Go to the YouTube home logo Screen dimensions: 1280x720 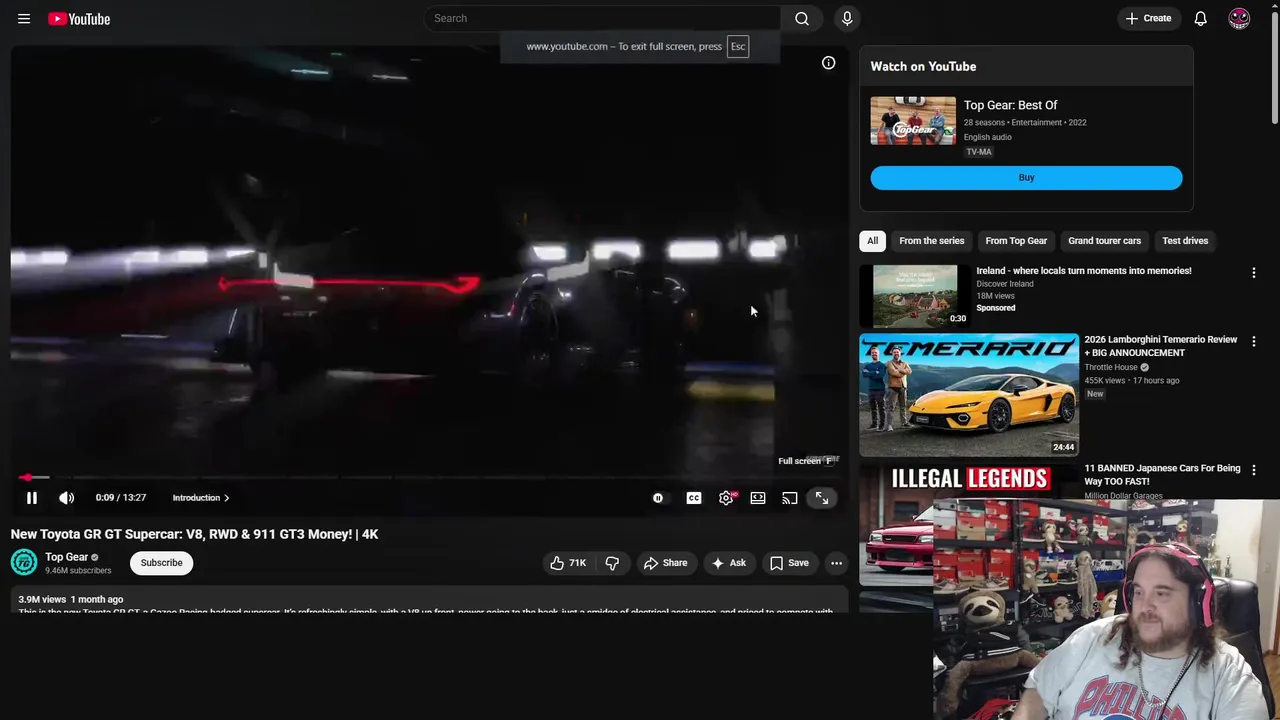pos(79,18)
